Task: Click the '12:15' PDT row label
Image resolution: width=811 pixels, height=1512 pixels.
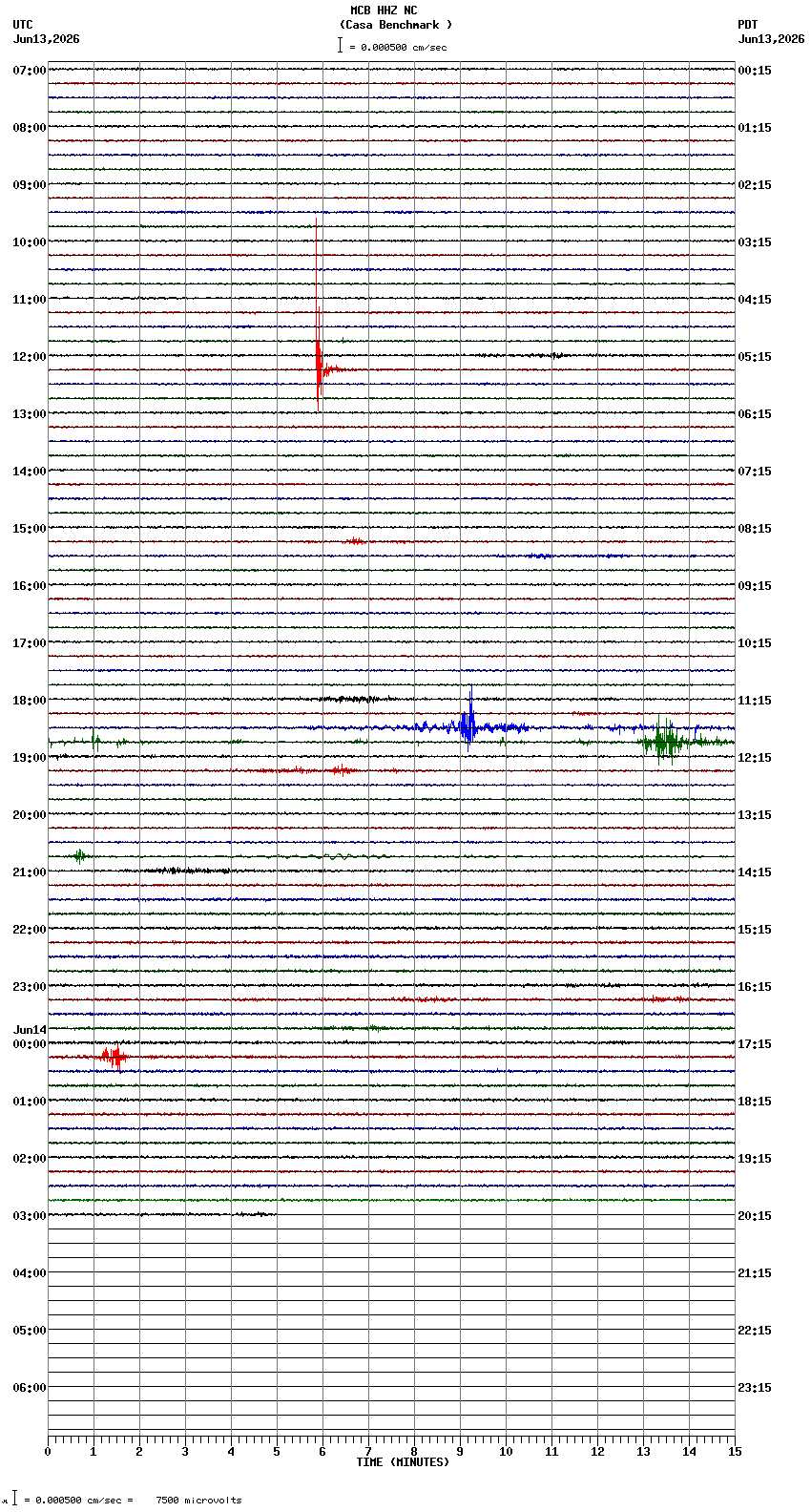Action: pyautogui.click(x=755, y=758)
